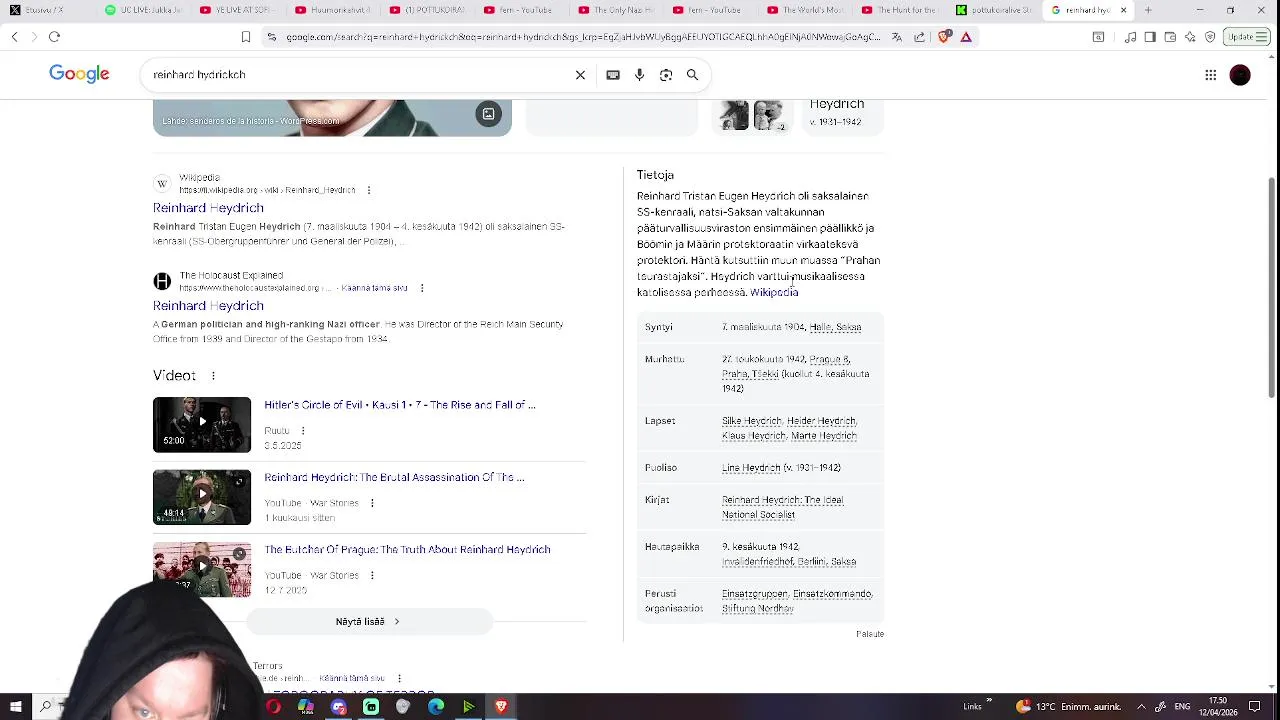Open options for The Holocaust Explained result

421,288
